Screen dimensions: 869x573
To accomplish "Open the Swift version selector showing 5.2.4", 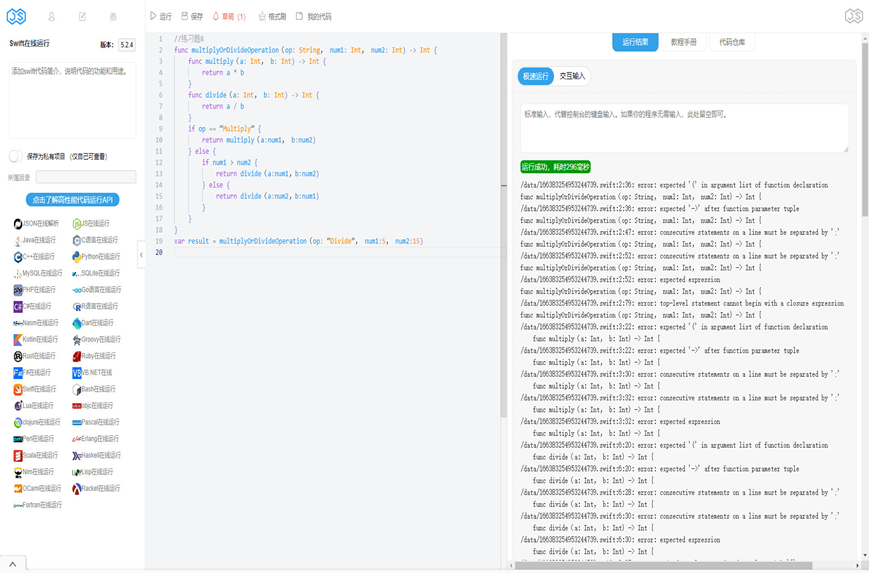I will click(127, 45).
